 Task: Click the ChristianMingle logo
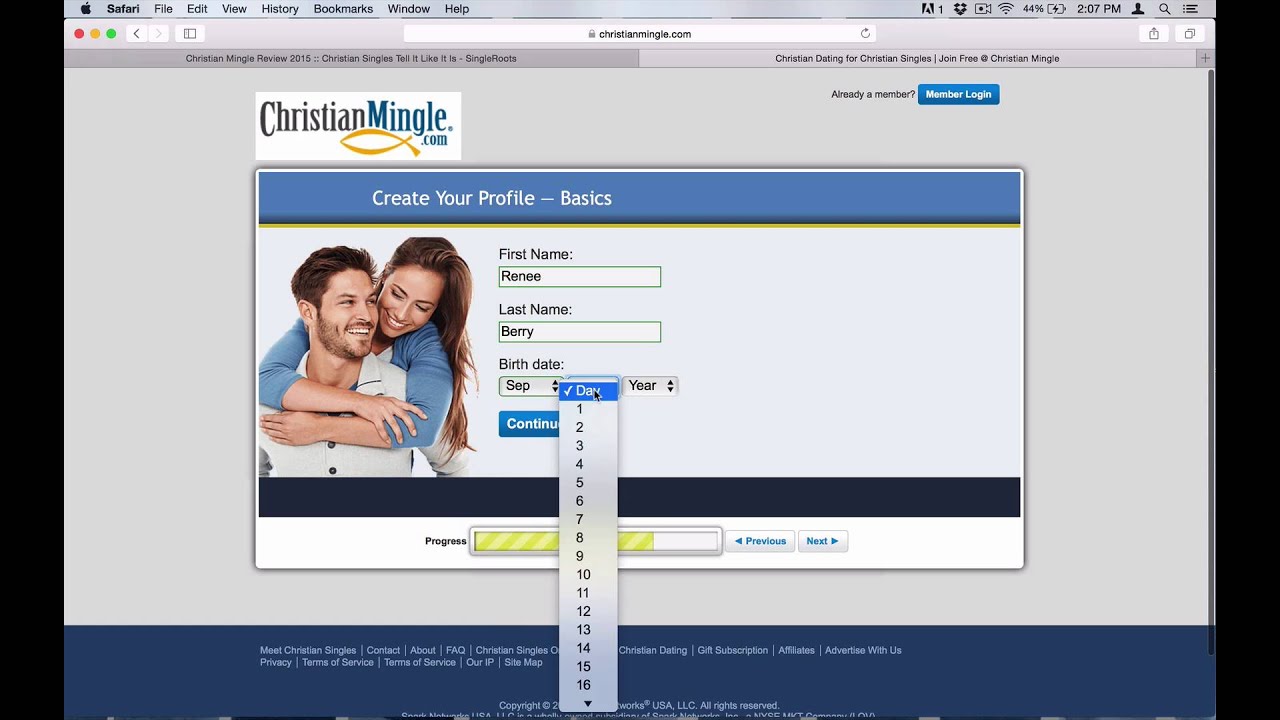click(358, 126)
